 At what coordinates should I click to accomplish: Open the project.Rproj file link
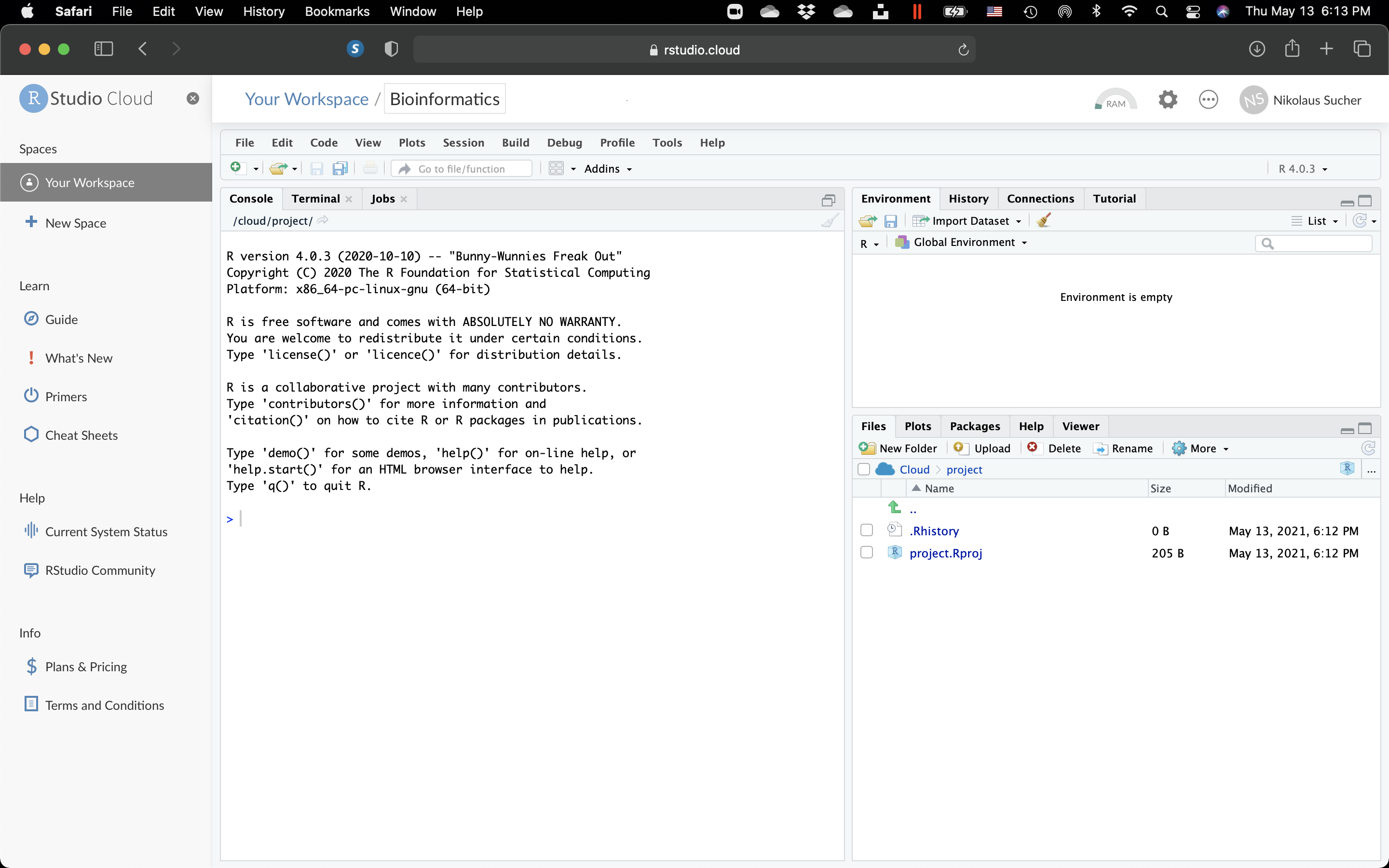pyautogui.click(x=945, y=553)
